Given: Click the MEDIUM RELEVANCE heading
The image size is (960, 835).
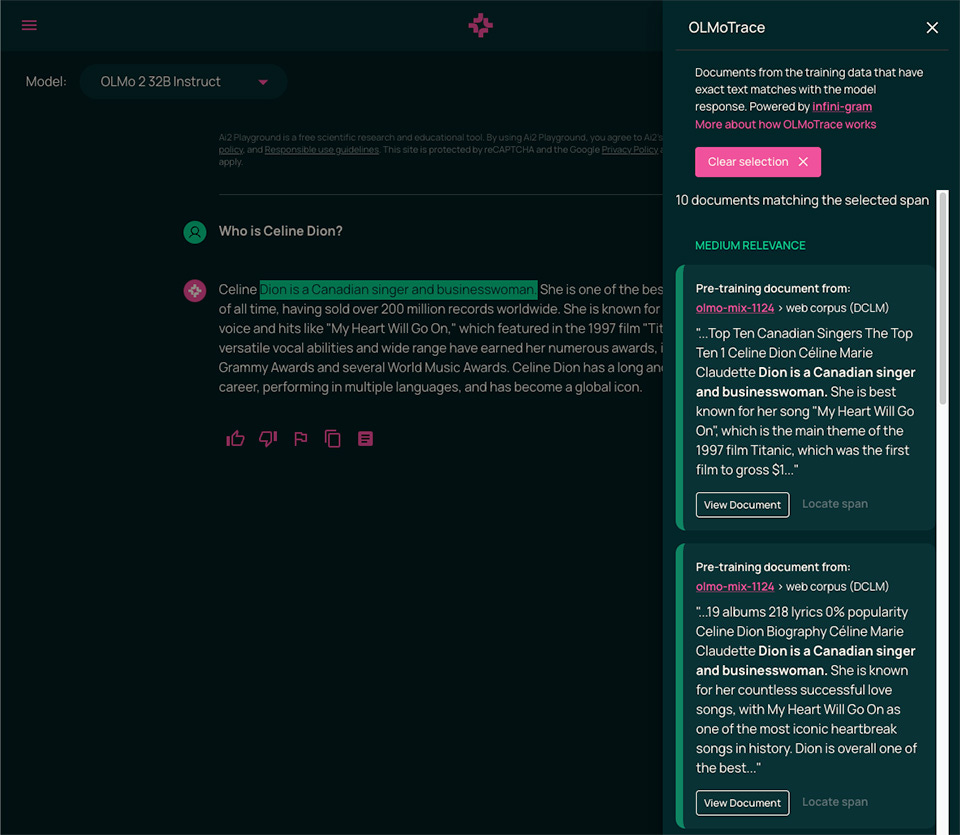Looking at the screenshot, I should click(x=750, y=245).
